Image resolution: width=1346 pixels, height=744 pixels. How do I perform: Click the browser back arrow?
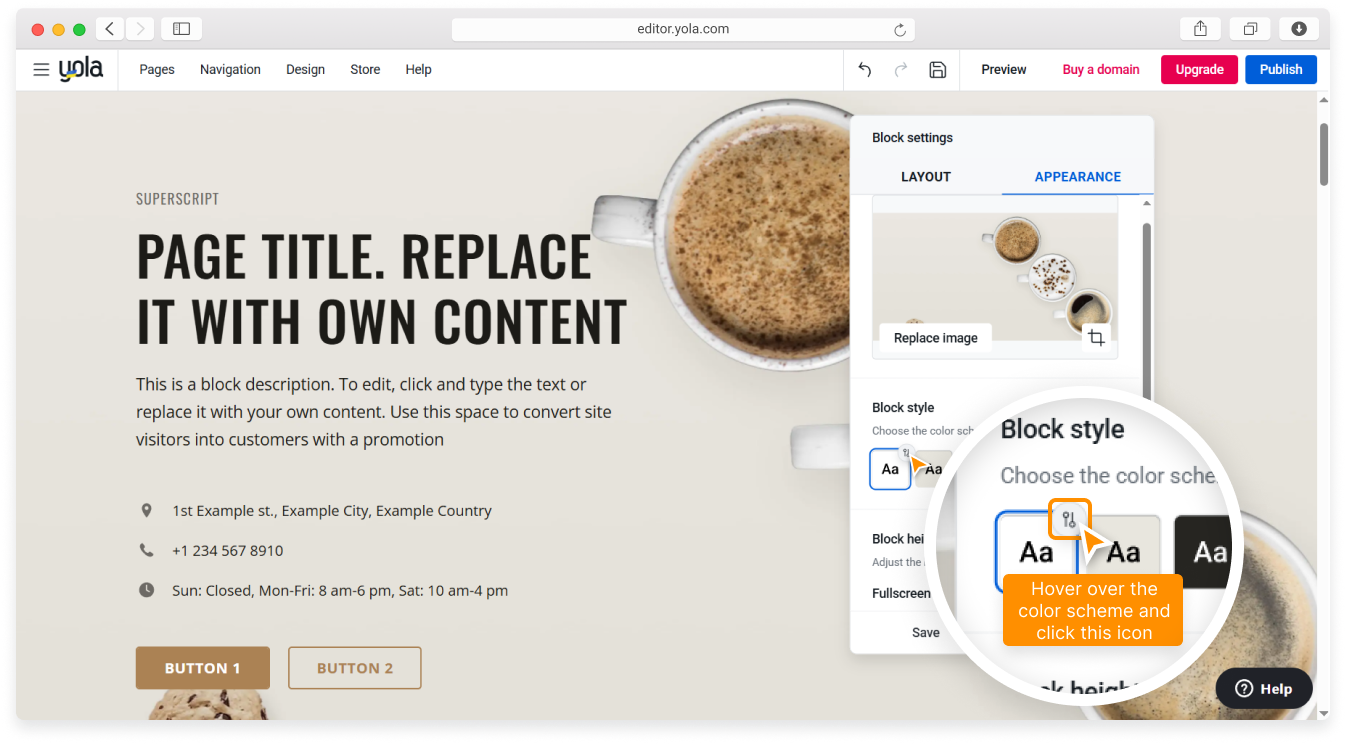coord(110,29)
